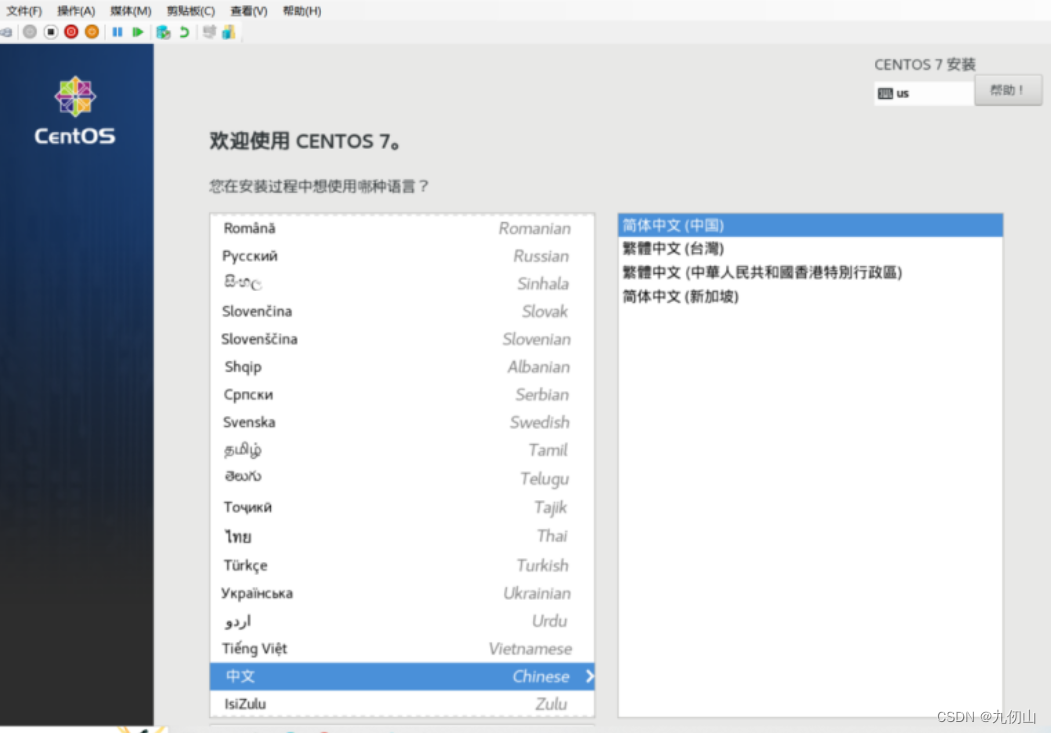Screen dimensions: 1051x733
Task: Choose Српски Serbian language
Action: click(402, 395)
